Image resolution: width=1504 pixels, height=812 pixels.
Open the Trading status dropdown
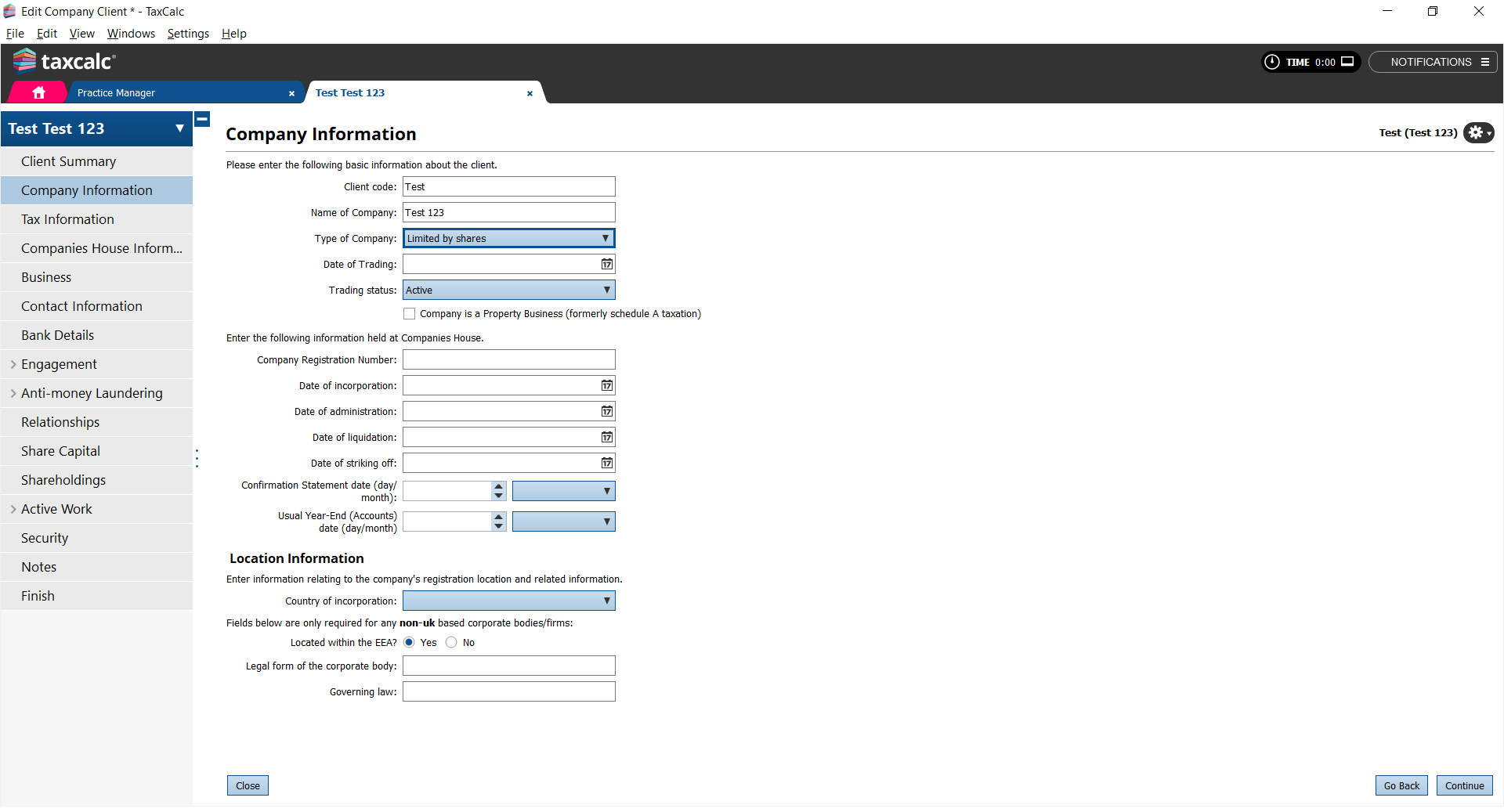pyautogui.click(x=508, y=291)
